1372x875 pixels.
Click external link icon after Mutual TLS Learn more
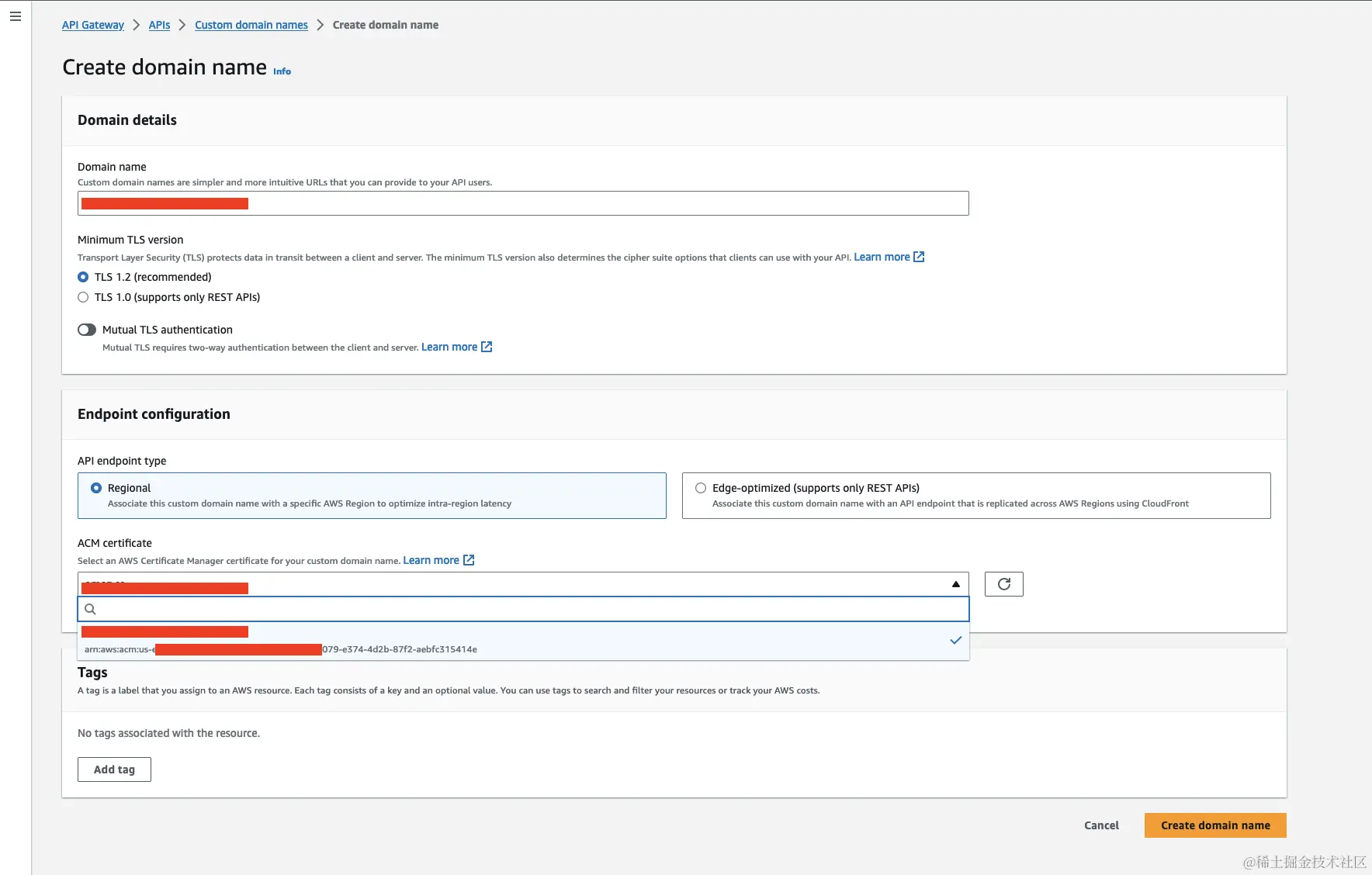point(487,347)
